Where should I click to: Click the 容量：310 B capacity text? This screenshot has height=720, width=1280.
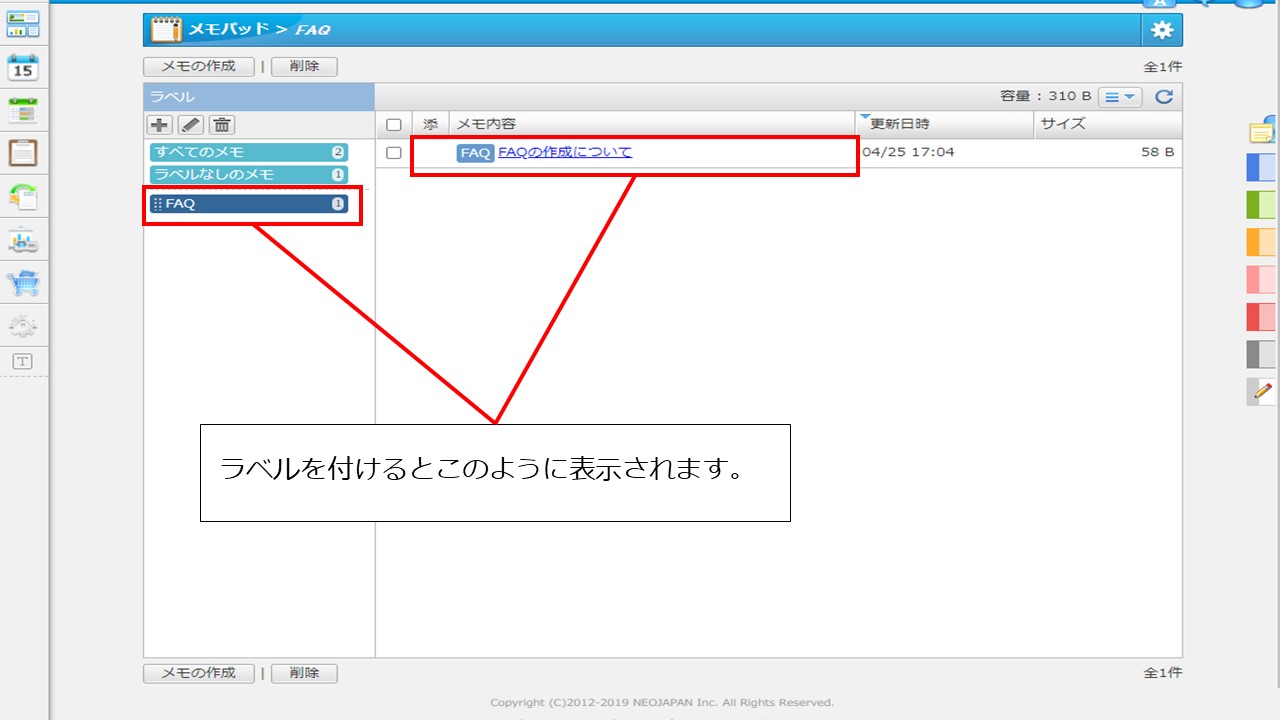point(1046,96)
